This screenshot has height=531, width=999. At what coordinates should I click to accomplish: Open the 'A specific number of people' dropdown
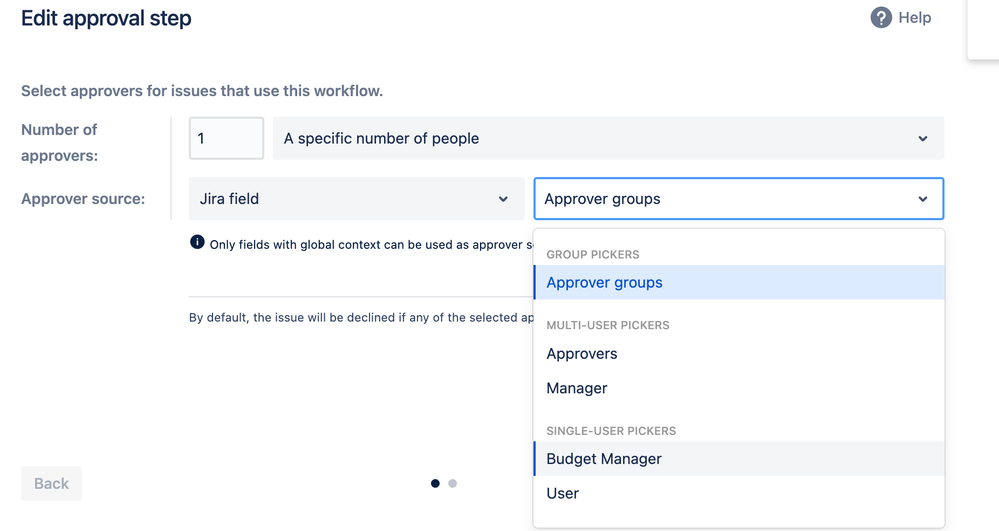click(608, 138)
